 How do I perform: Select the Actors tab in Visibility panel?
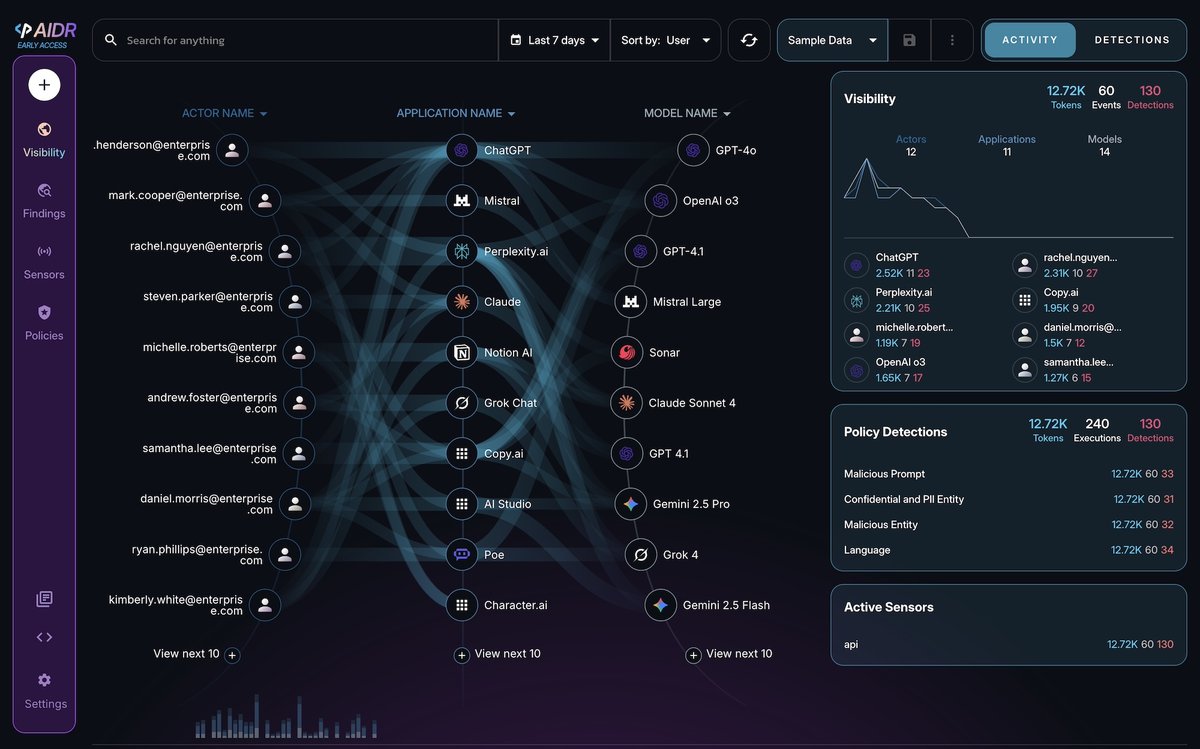click(911, 145)
